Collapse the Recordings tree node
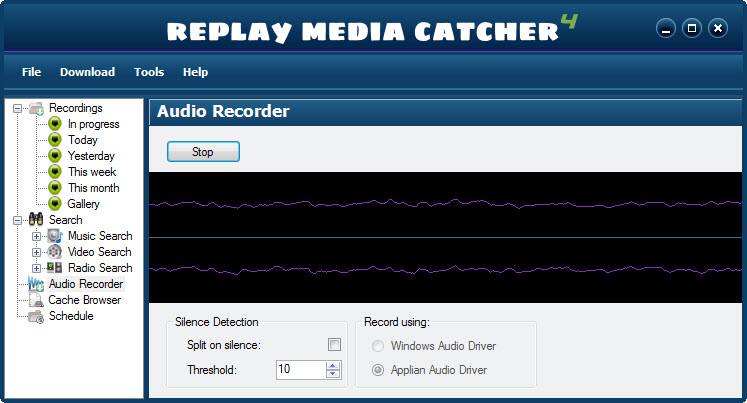 tap(17, 109)
